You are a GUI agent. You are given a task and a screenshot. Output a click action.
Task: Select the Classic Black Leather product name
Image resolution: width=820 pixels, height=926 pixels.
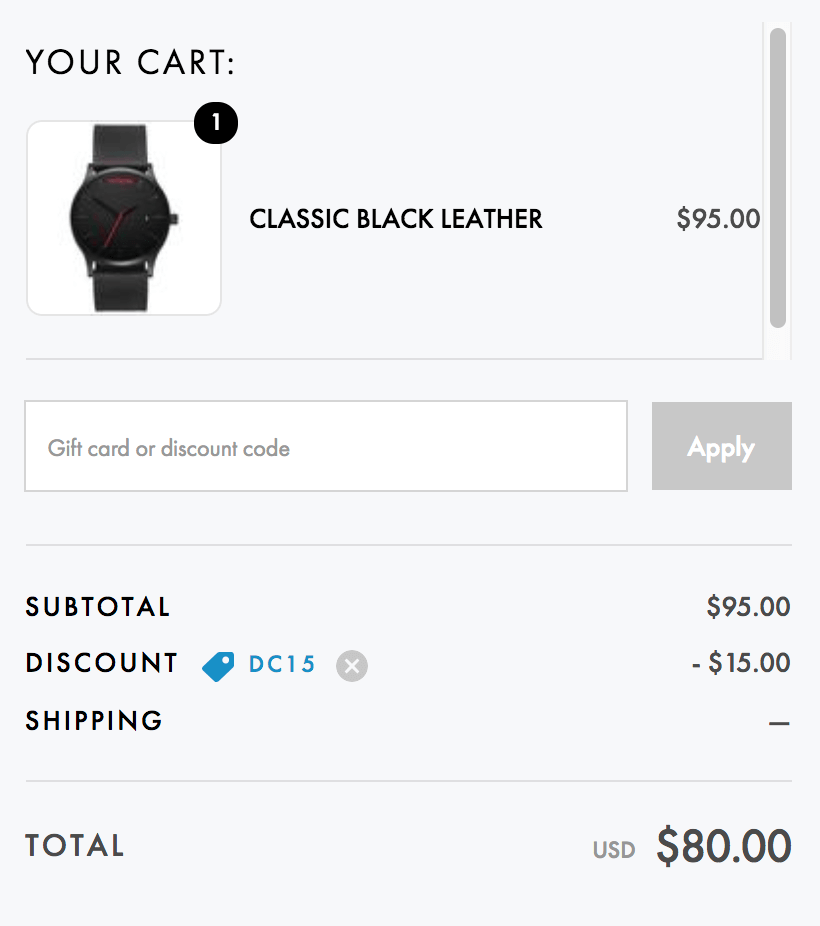pos(396,219)
